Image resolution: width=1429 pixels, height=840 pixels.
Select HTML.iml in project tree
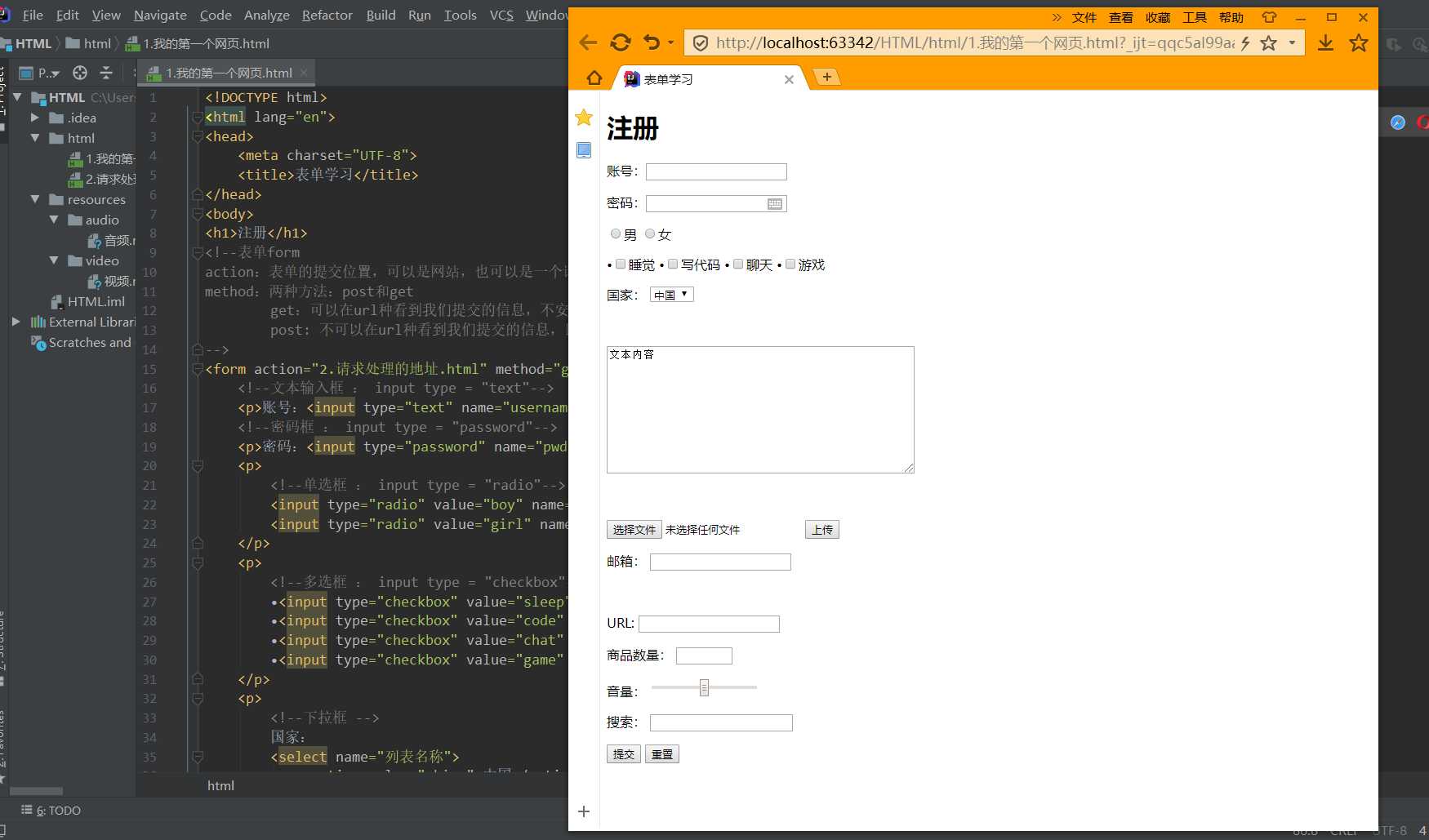(87, 301)
